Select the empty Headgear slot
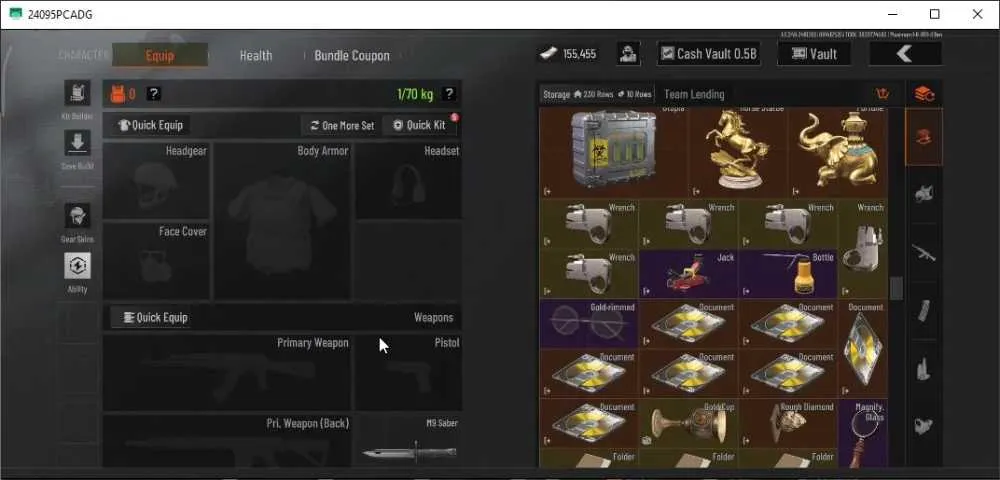The image size is (1000, 480). point(156,181)
